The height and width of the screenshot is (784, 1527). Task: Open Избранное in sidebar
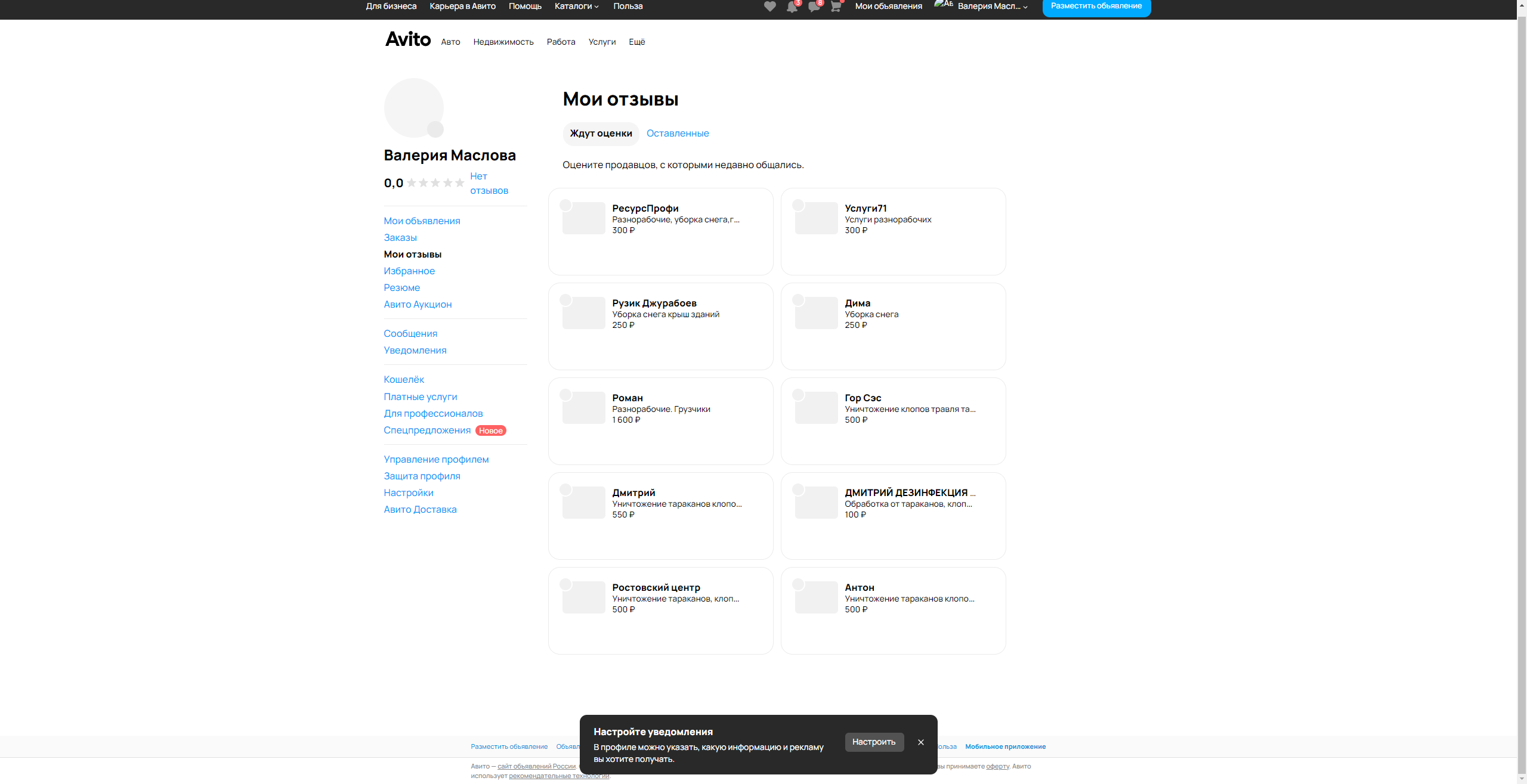pyautogui.click(x=409, y=271)
